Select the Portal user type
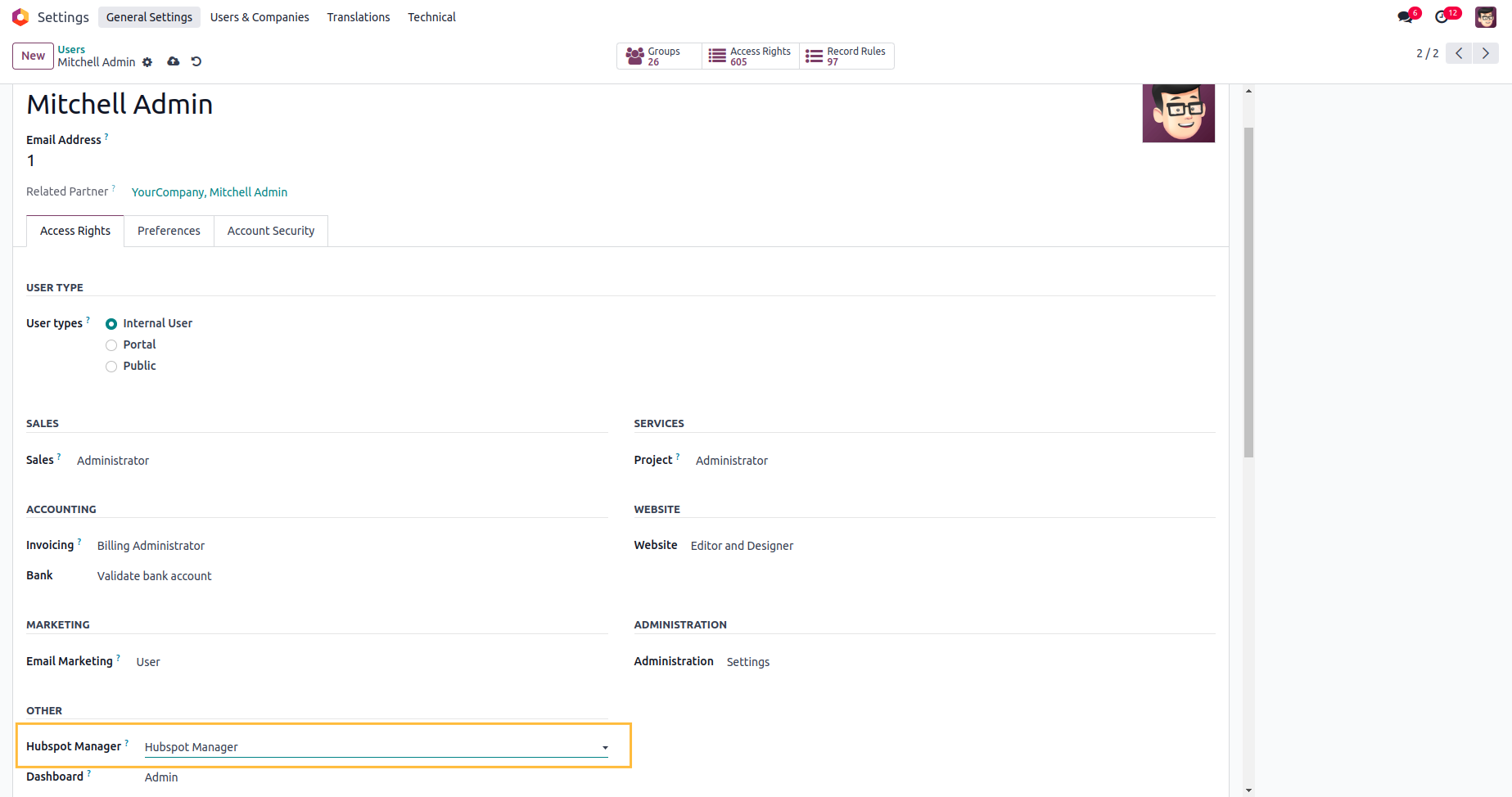Screen dimensions: 1512x797 pyautogui.click(x=111, y=345)
